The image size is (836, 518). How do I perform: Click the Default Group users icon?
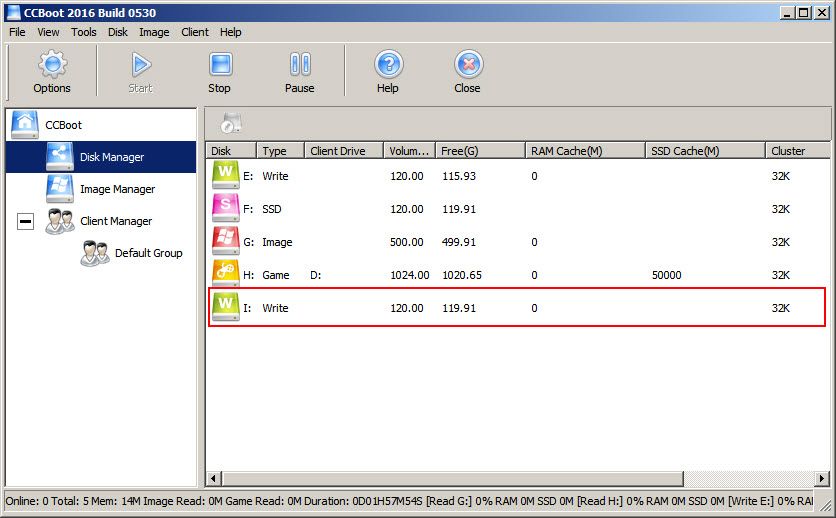[x=95, y=253]
